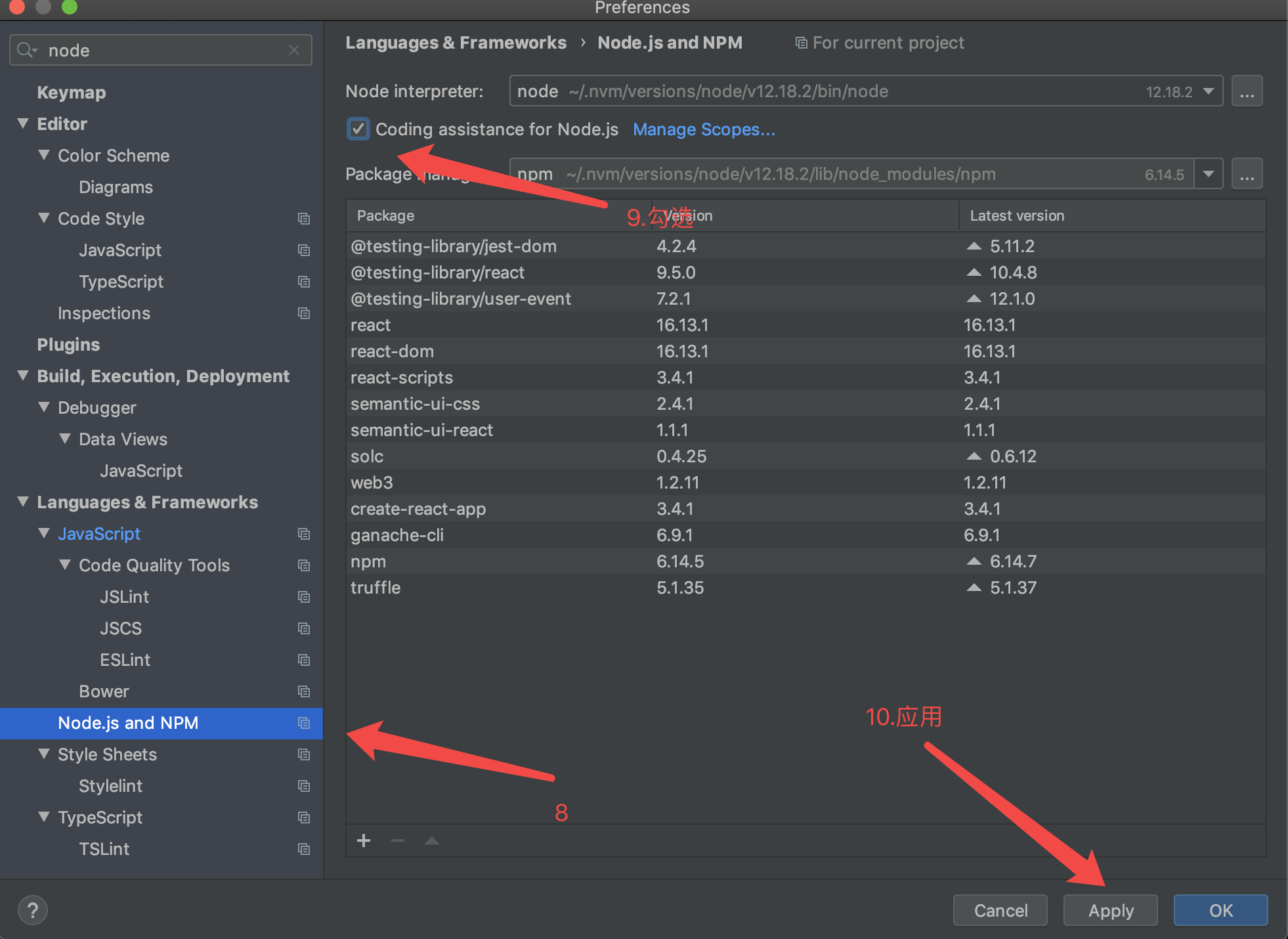Click browse button next to Node interpreter

(1247, 91)
